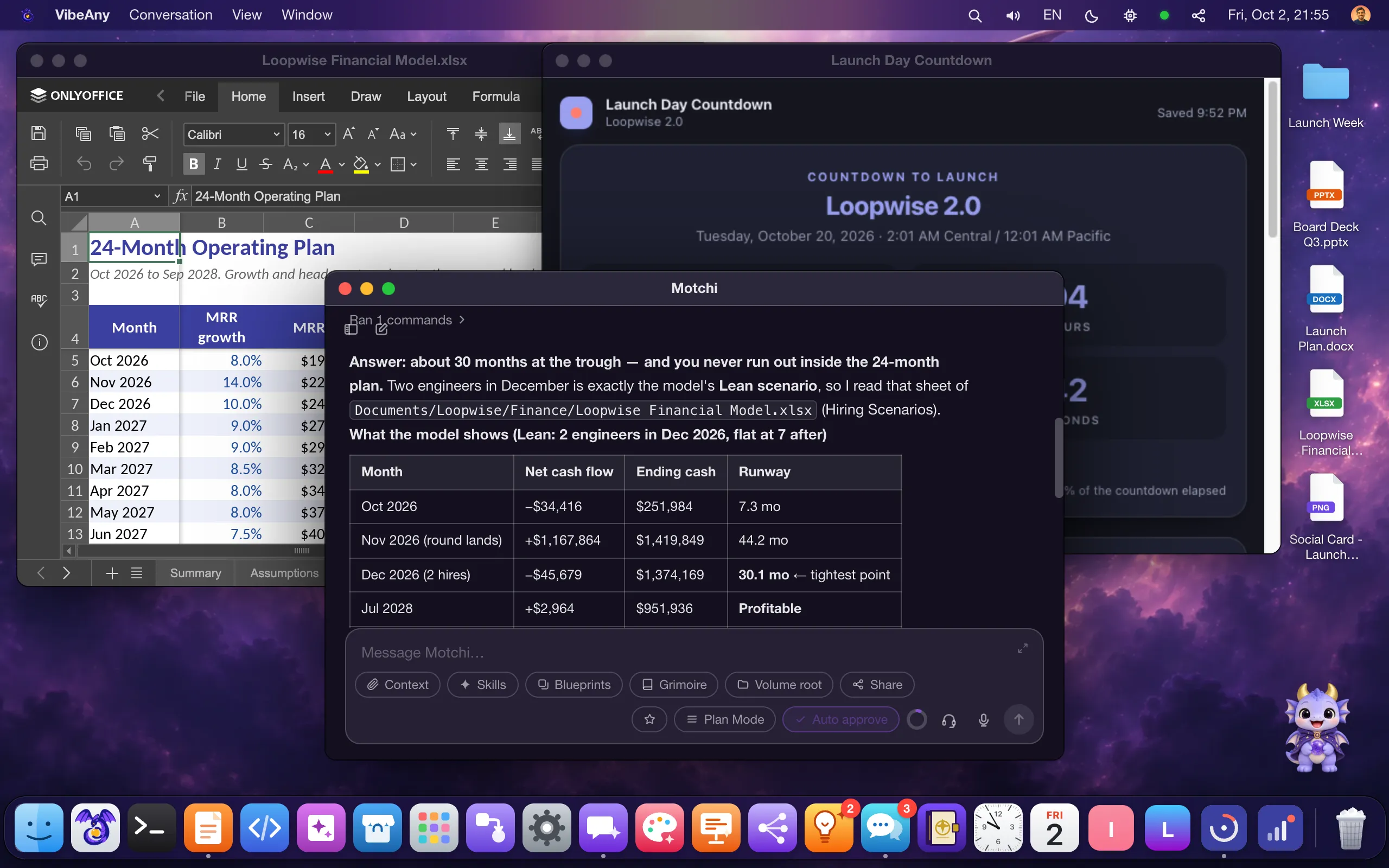Screen dimensions: 1389x868
Task: Click the new chat compose icon in Motchi
Action: [381, 329]
